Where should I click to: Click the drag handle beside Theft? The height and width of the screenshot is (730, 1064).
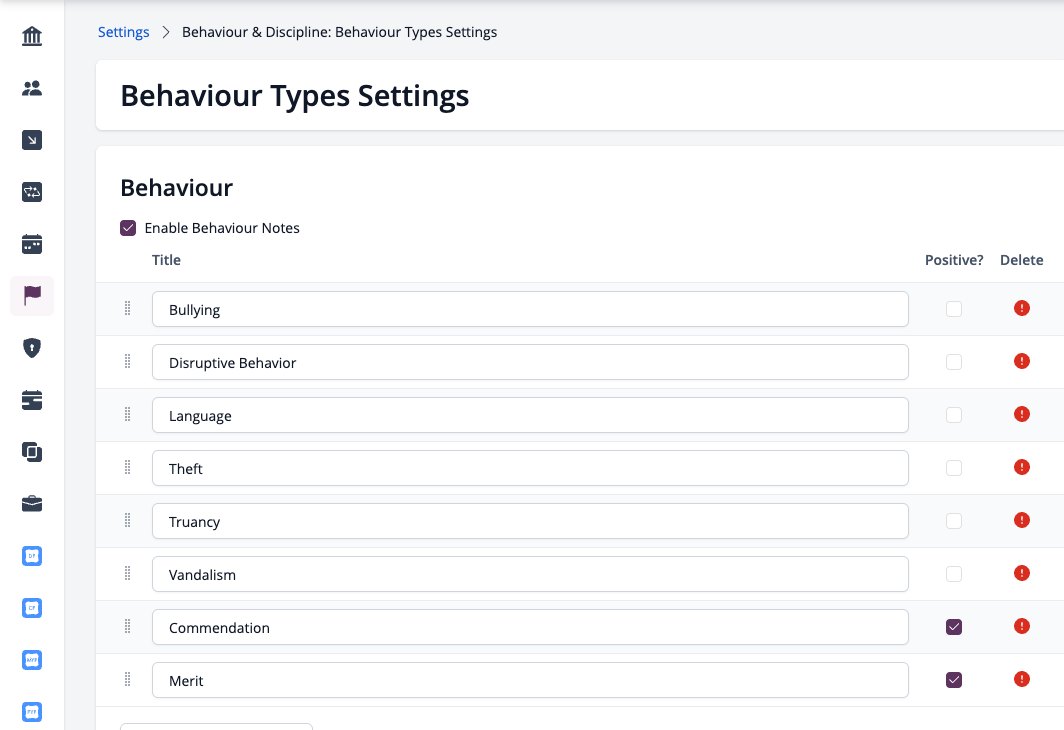128,467
